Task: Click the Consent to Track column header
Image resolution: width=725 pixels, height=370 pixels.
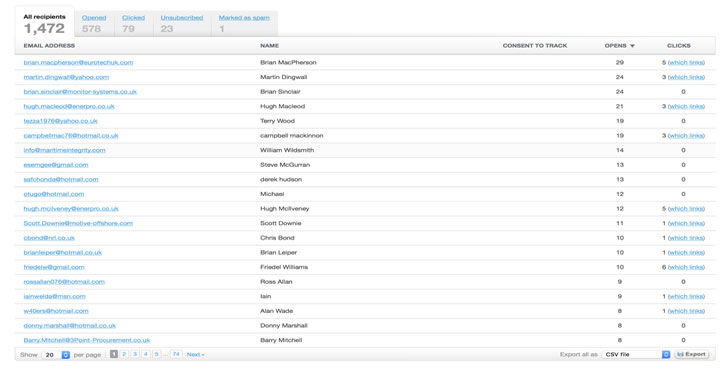Action: (535, 46)
